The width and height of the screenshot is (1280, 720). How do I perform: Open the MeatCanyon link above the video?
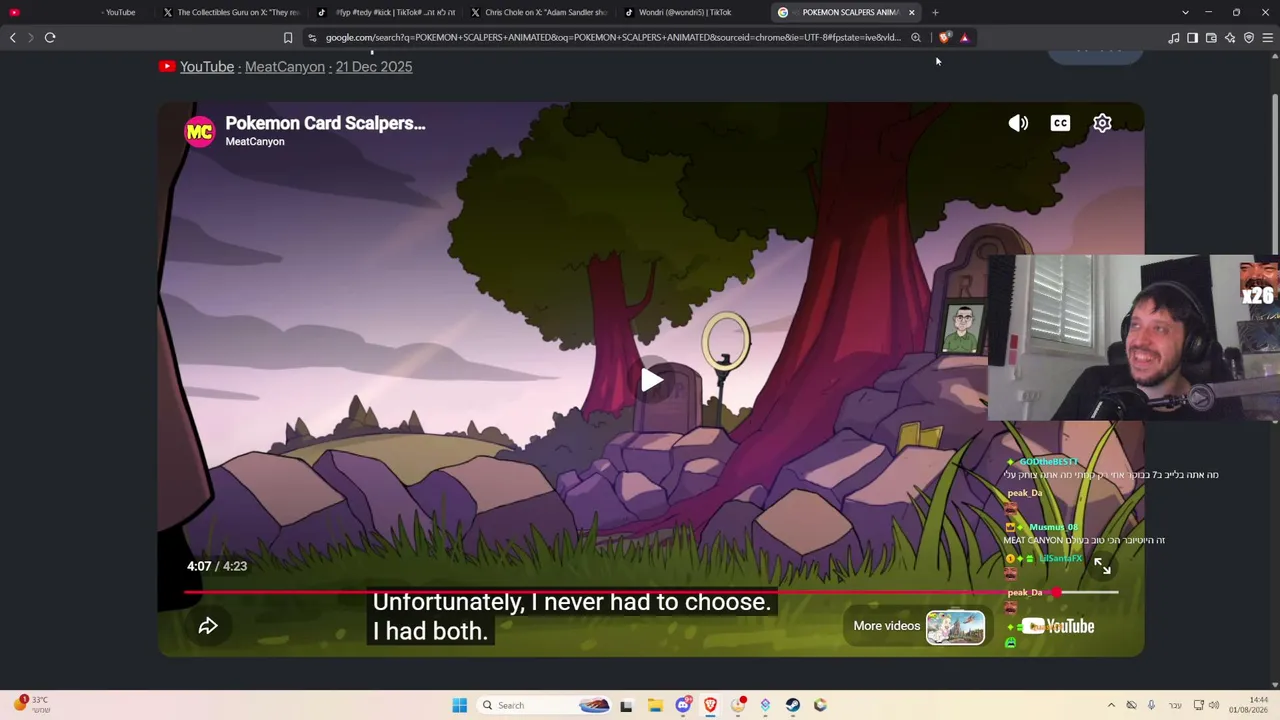click(285, 67)
